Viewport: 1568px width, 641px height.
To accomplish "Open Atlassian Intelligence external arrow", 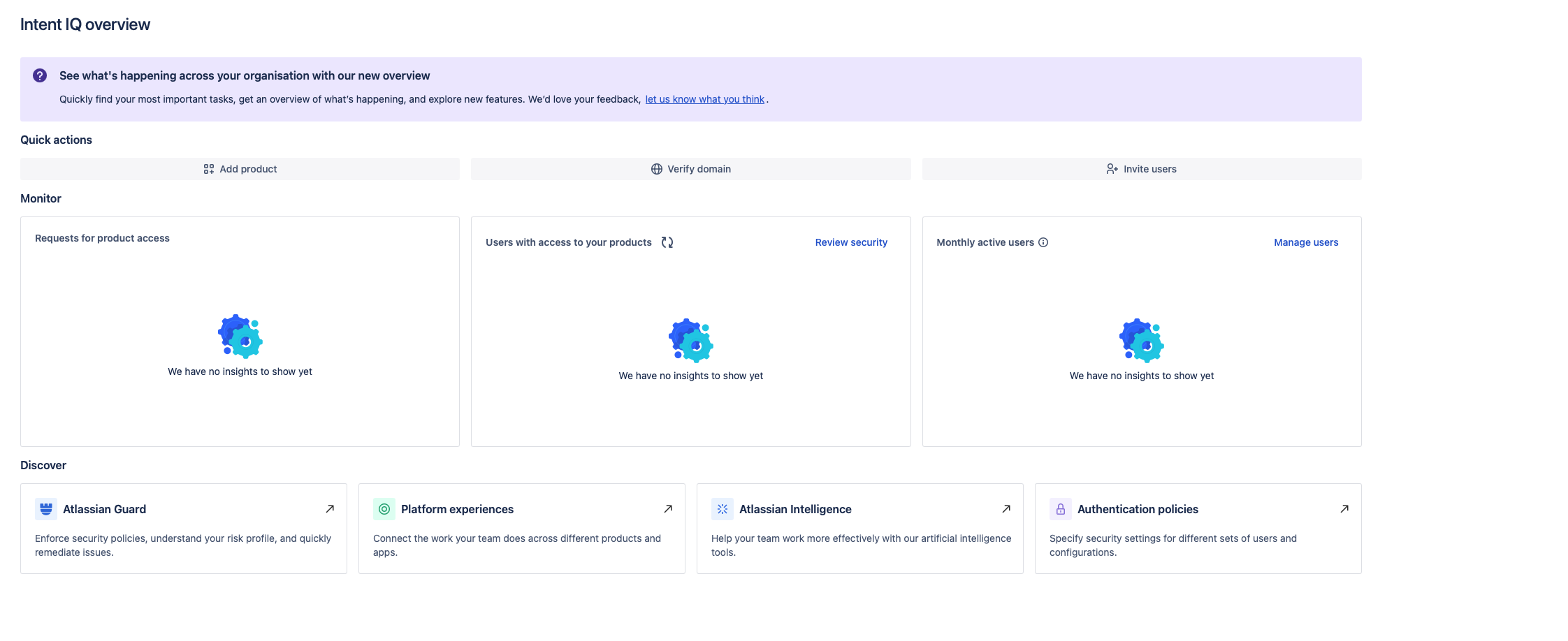I will tap(1006, 509).
